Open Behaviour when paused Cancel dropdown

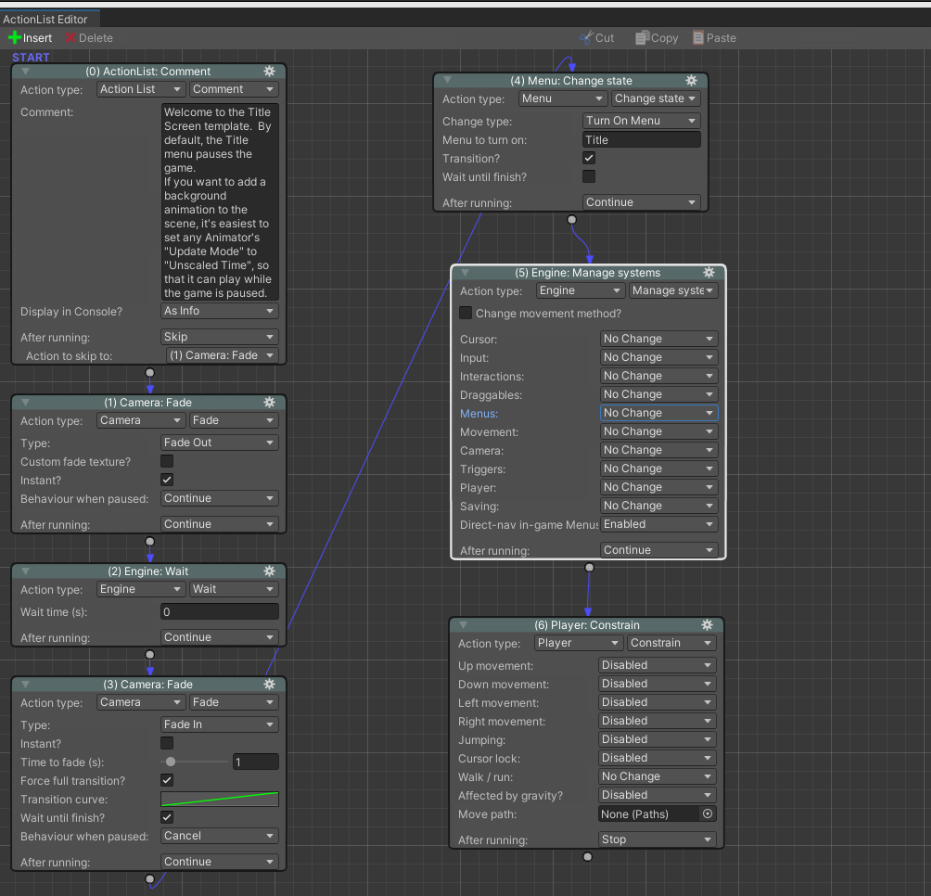click(219, 836)
